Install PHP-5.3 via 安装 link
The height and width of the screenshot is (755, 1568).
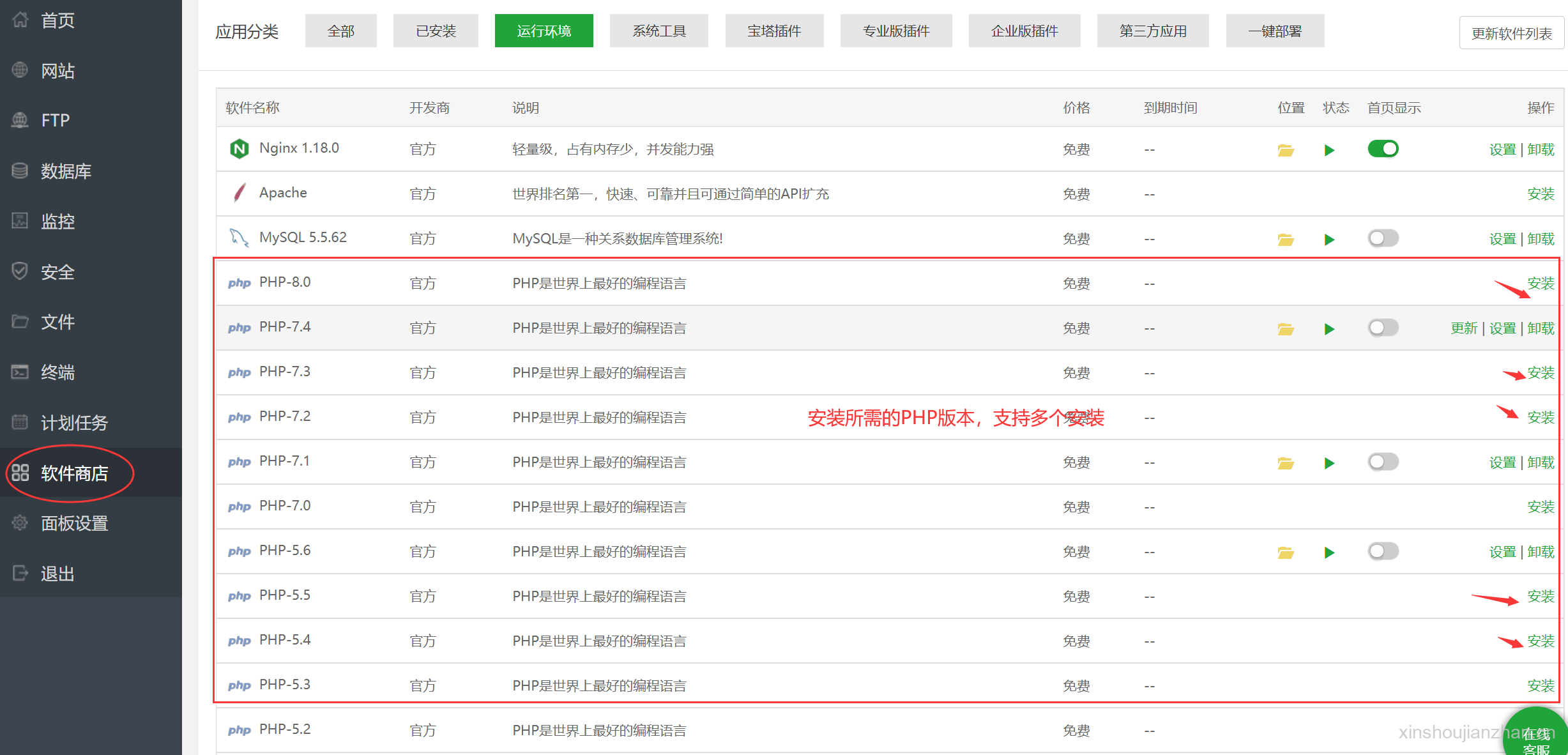1541,685
